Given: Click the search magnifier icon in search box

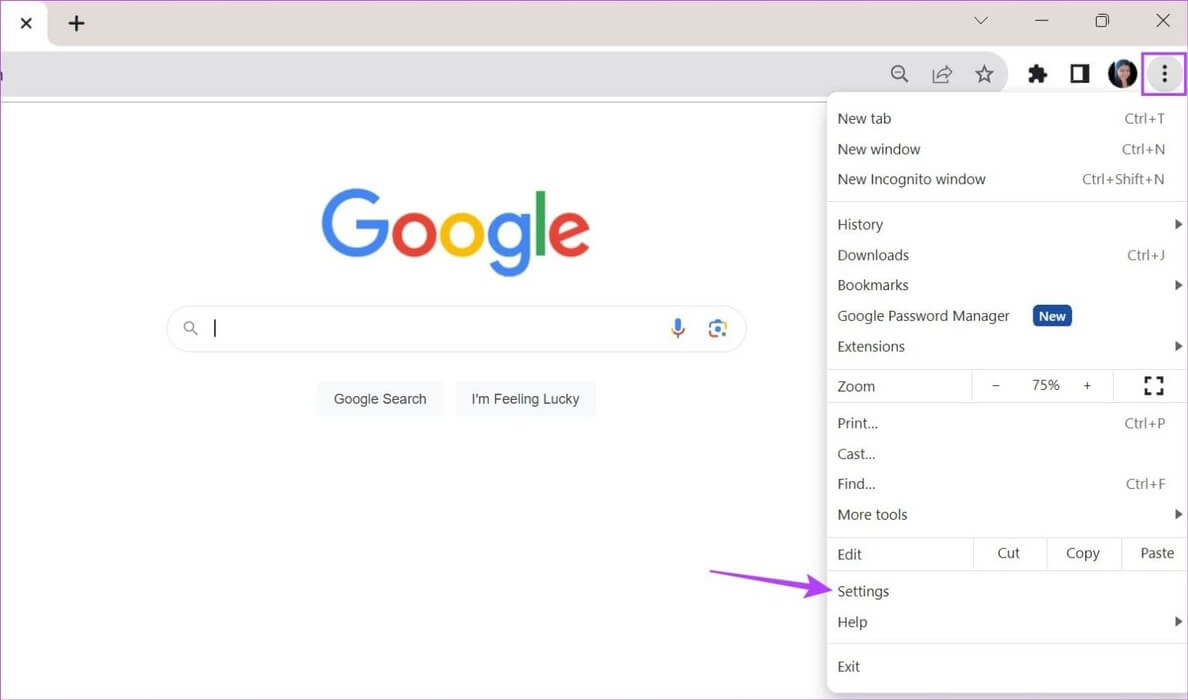Looking at the screenshot, I should click(x=191, y=328).
